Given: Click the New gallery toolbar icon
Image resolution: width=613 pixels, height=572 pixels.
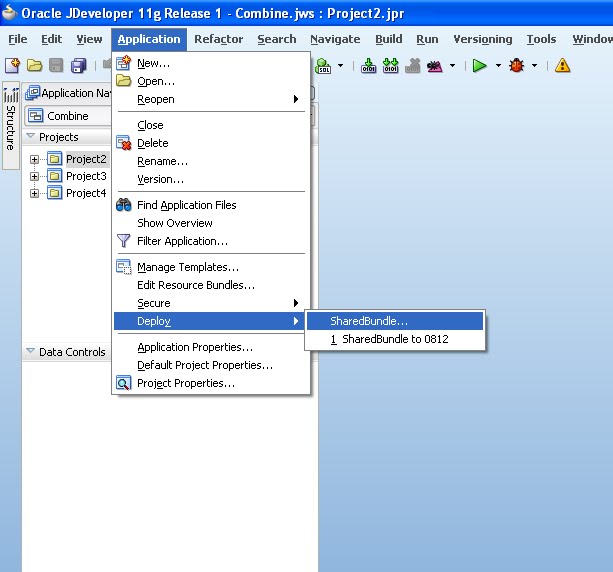Looking at the screenshot, I should (x=12, y=65).
